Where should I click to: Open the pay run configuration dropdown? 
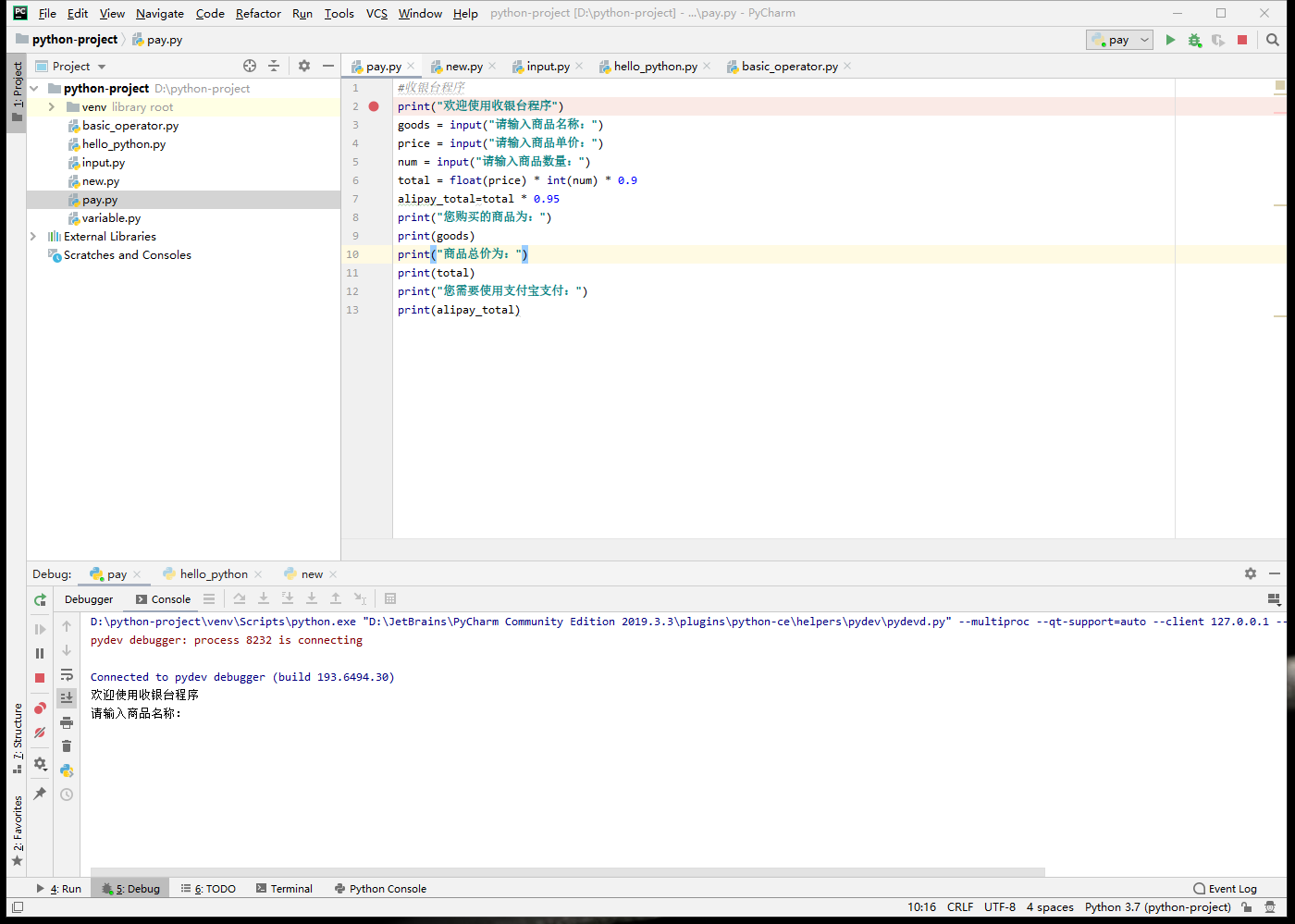(x=1119, y=40)
